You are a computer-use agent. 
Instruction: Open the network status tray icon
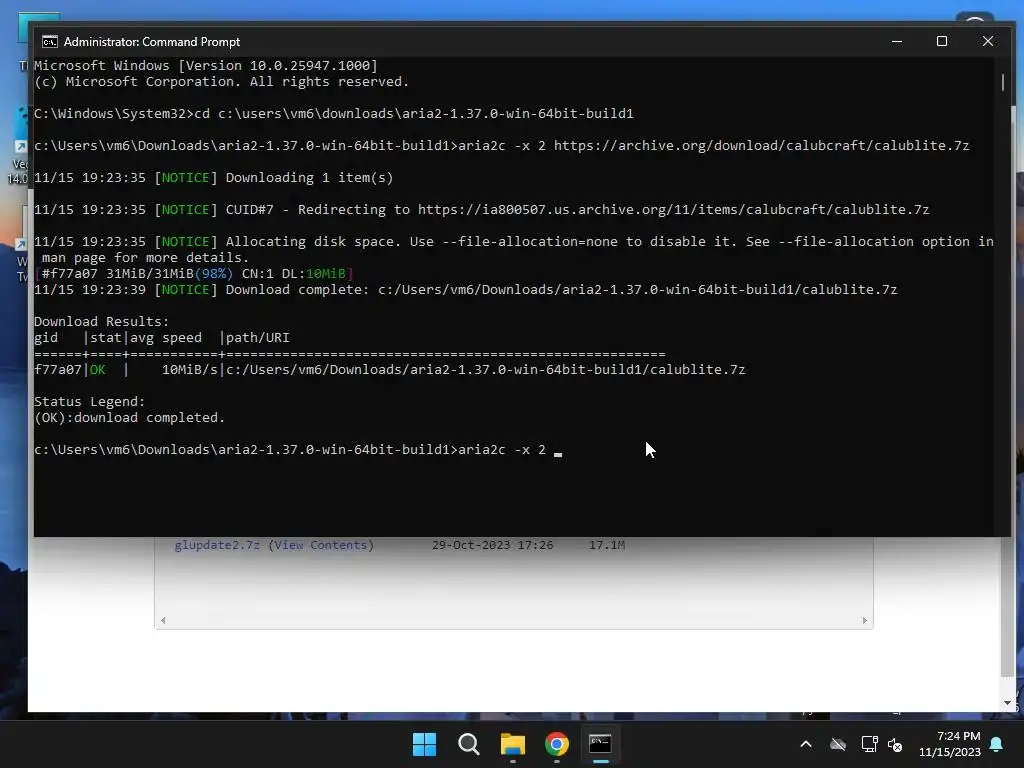click(869, 744)
